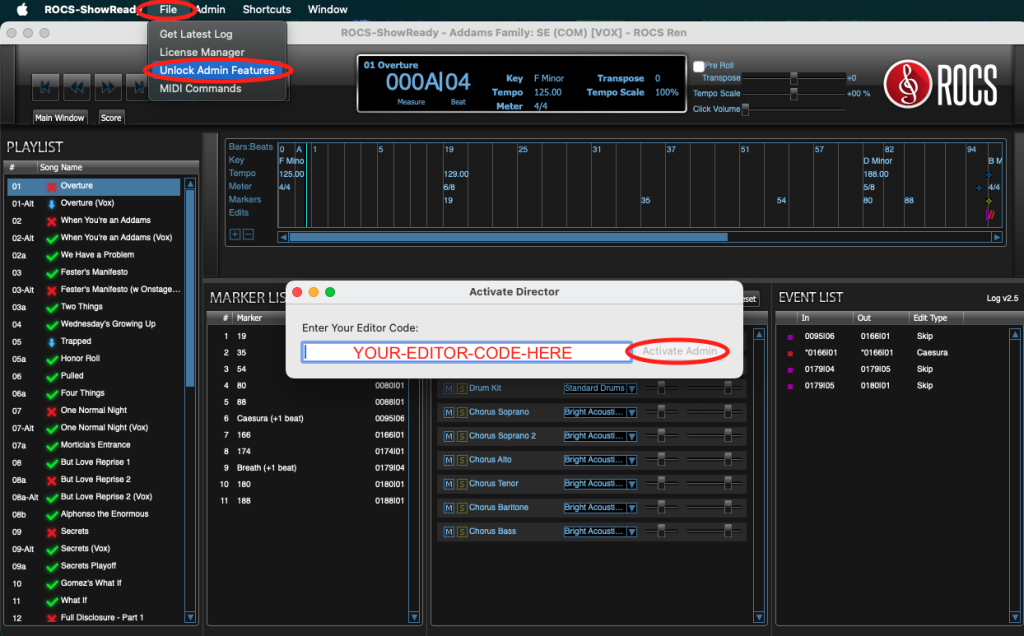This screenshot has width=1024, height=636.
Task: Click the red X icon beside Secrets
Action: 52,532
